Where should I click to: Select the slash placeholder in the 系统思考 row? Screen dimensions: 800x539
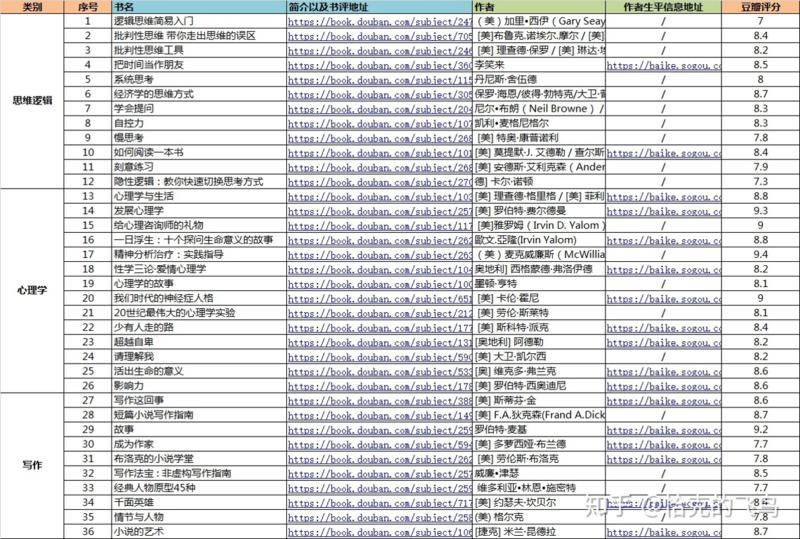pos(663,80)
